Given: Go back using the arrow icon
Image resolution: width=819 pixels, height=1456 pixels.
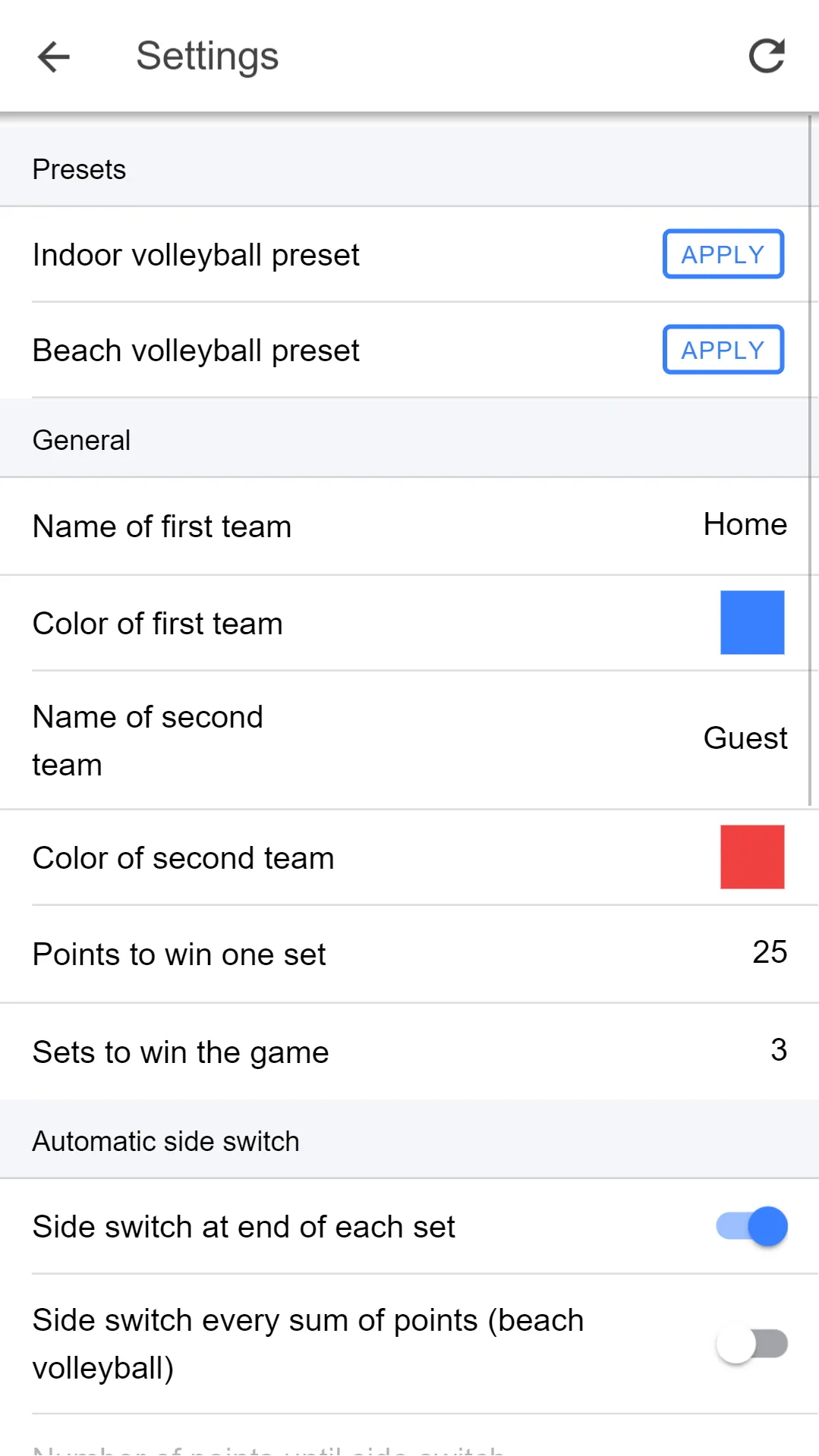Looking at the screenshot, I should click(53, 57).
